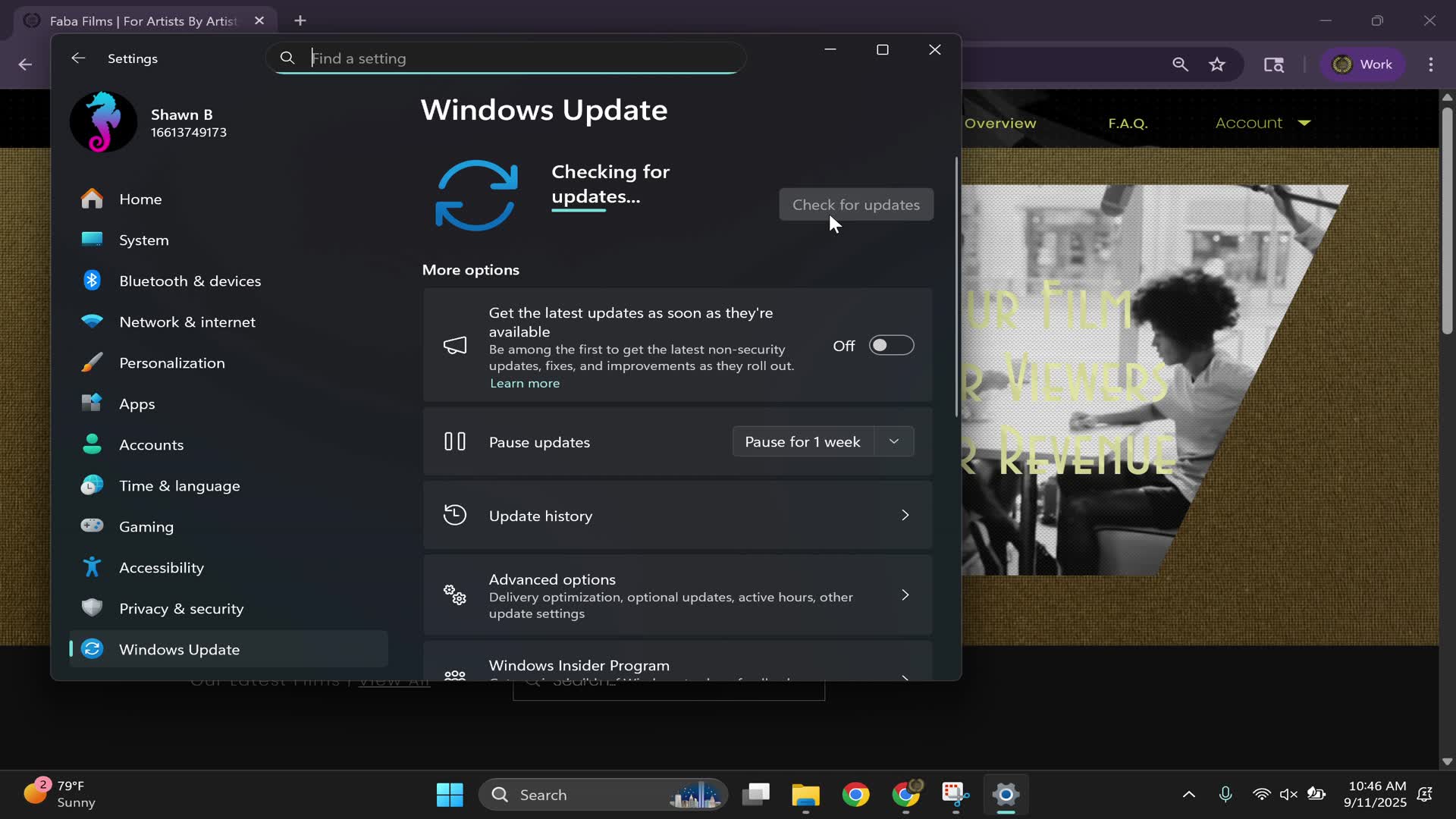
Task: Click the Settings back arrow
Action: point(78,58)
